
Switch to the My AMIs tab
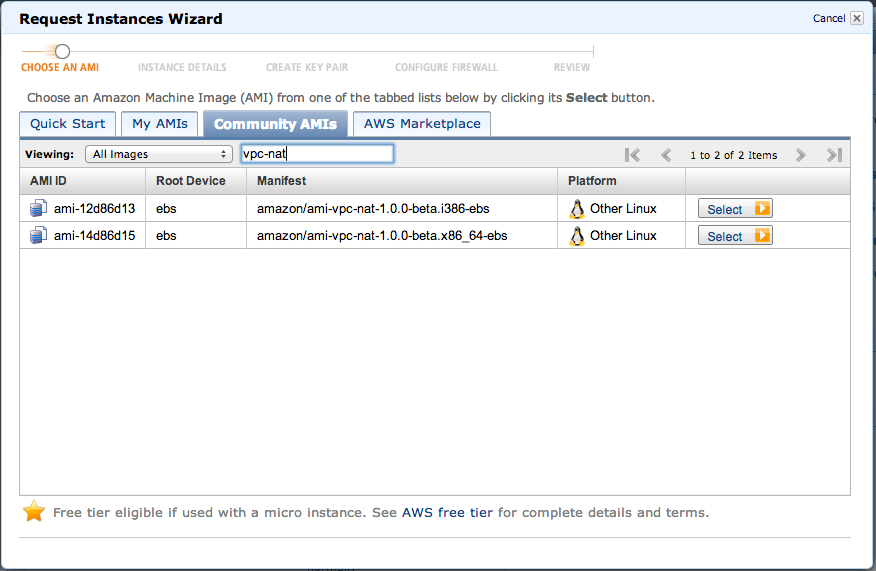[160, 123]
